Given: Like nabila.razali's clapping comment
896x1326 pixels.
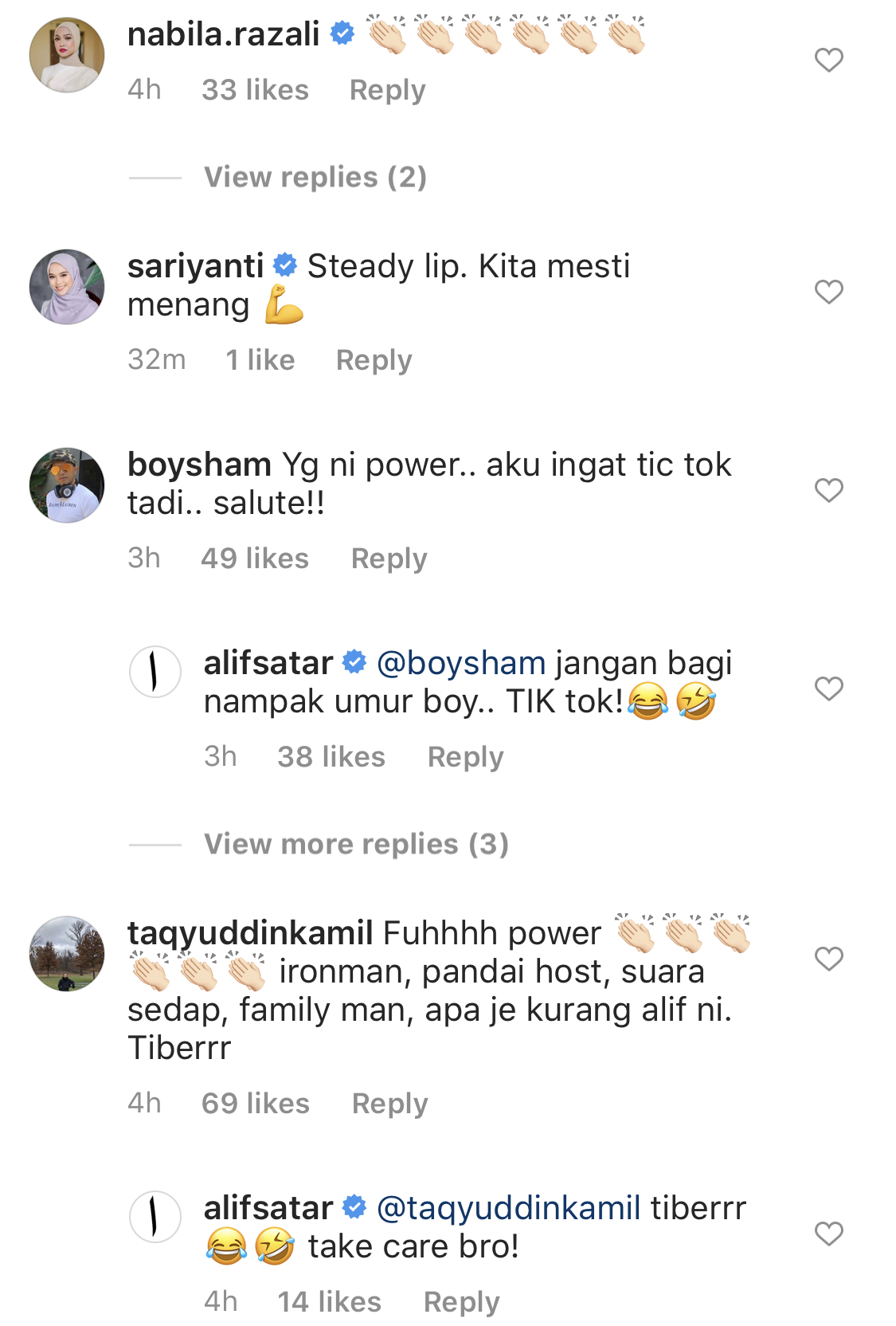Looking at the screenshot, I should point(828,60).
